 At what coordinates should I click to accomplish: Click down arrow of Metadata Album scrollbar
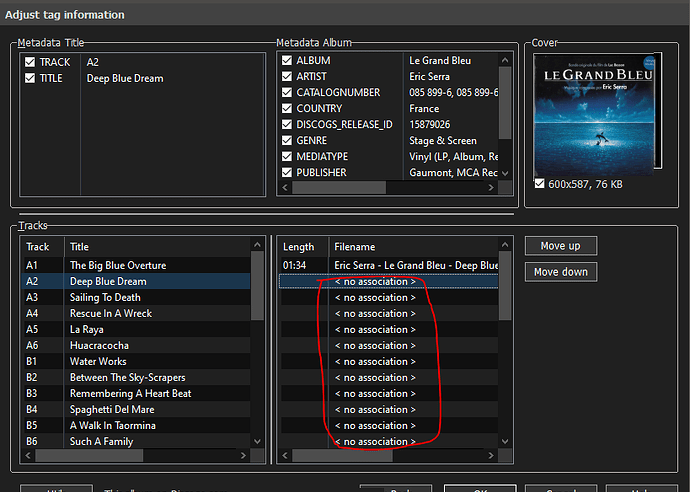point(505,173)
